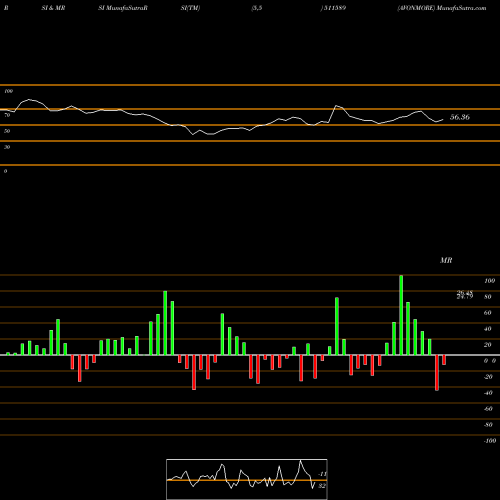Click the -80 label on MR axis

(488, 425)
